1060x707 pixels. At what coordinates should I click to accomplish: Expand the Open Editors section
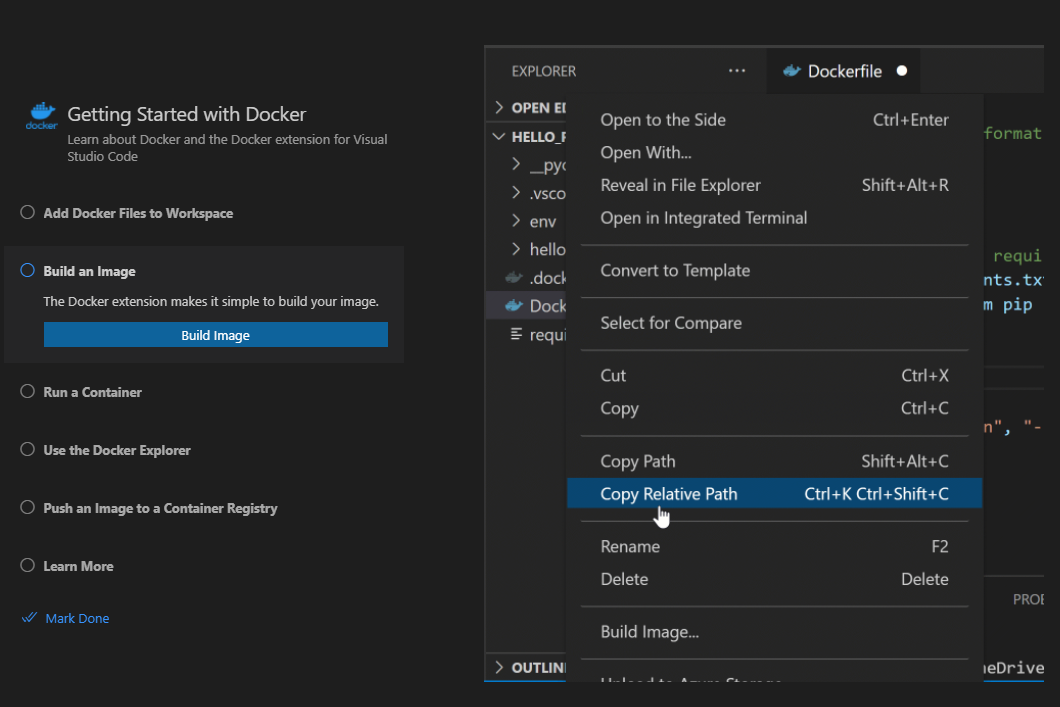[499, 108]
